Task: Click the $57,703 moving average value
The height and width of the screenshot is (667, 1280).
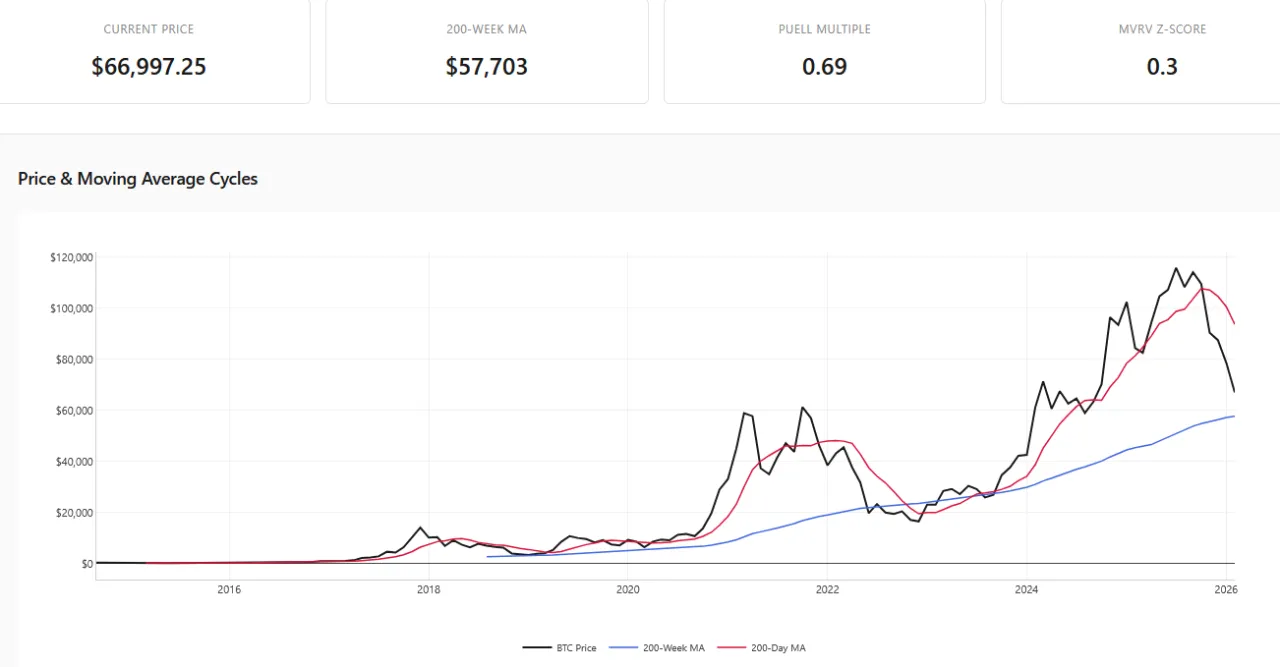Action: coord(486,67)
